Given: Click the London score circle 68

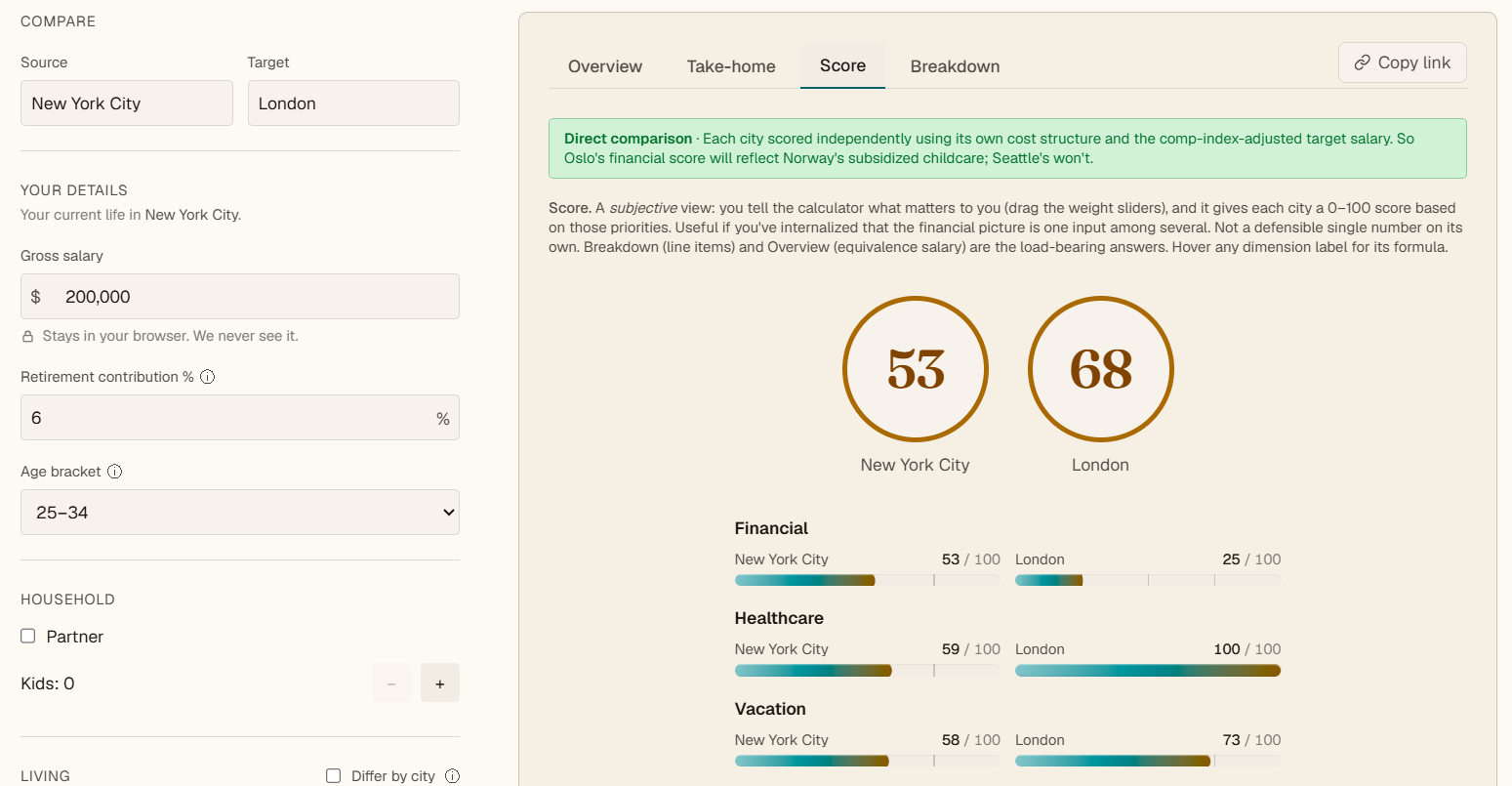Looking at the screenshot, I should tap(1101, 369).
